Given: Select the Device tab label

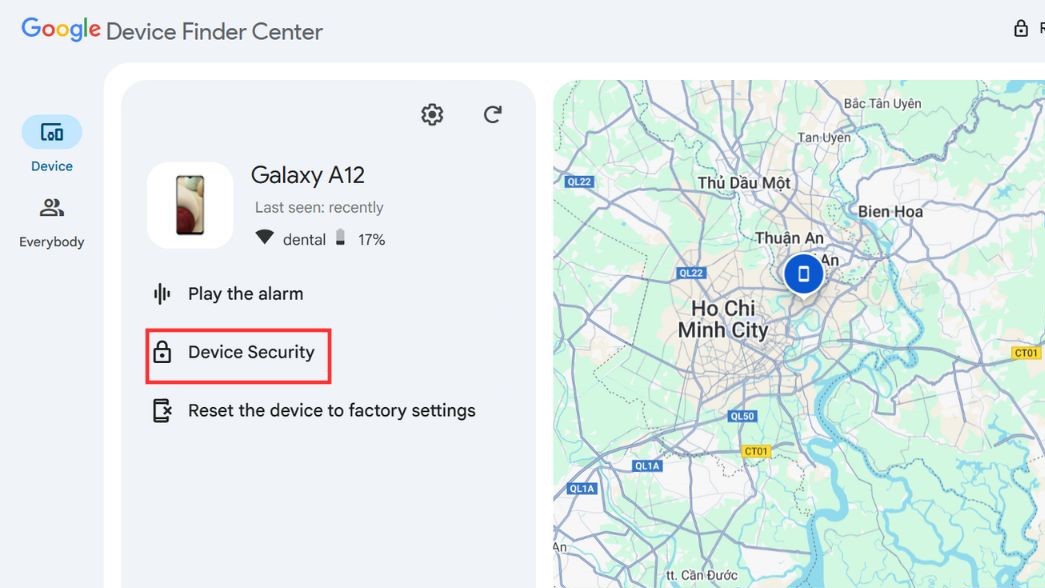Looking at the screenshot, I should pyautogui.click(x=52, y=166).
